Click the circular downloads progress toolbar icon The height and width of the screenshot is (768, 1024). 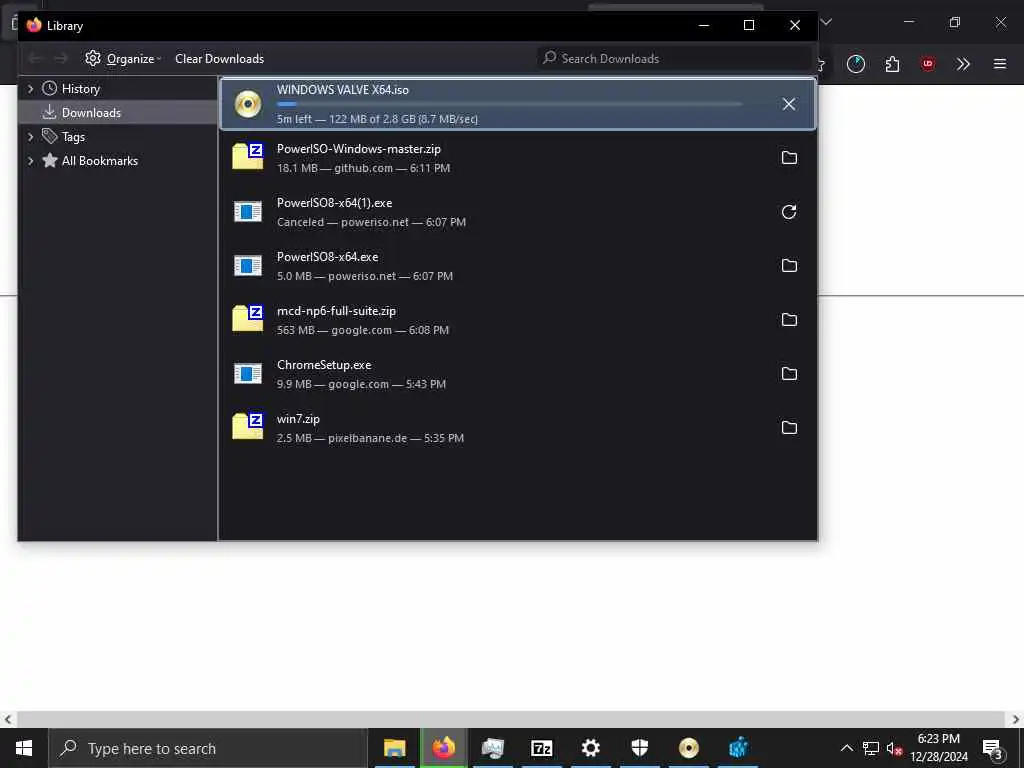coord(856,64)
